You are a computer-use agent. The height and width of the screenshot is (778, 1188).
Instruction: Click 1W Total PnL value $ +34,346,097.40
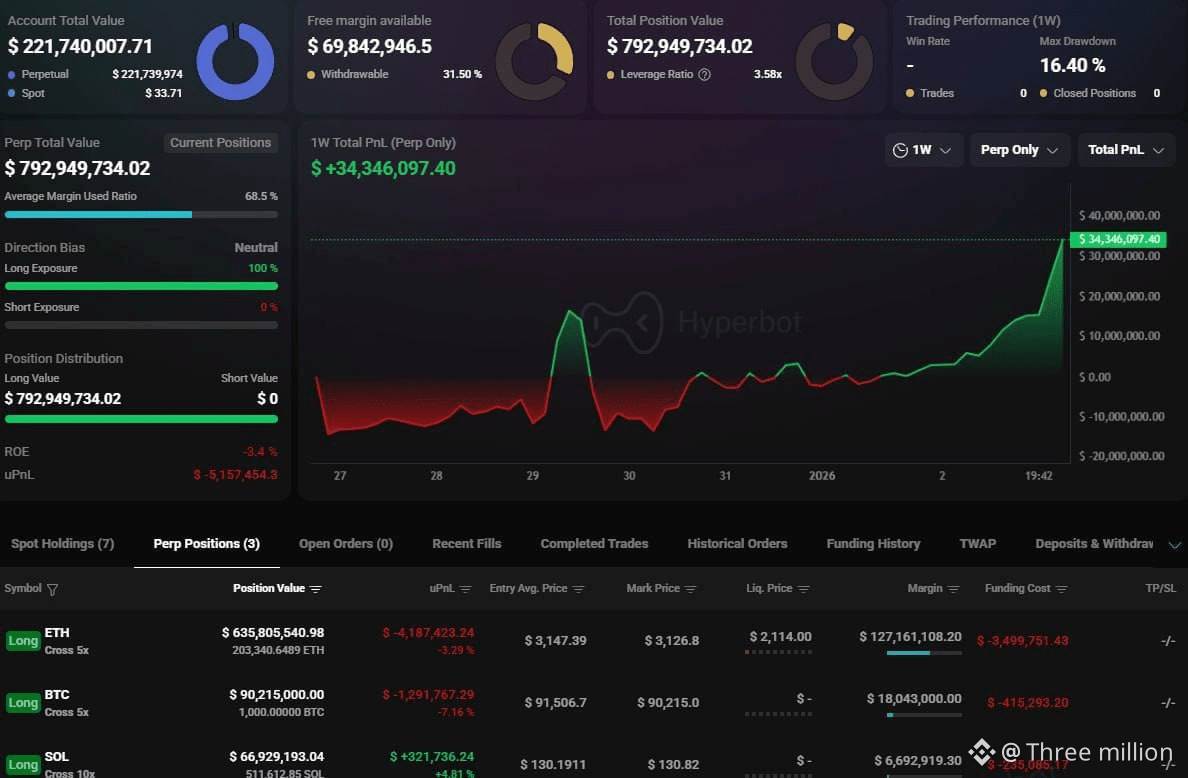(x=383, y=168)
